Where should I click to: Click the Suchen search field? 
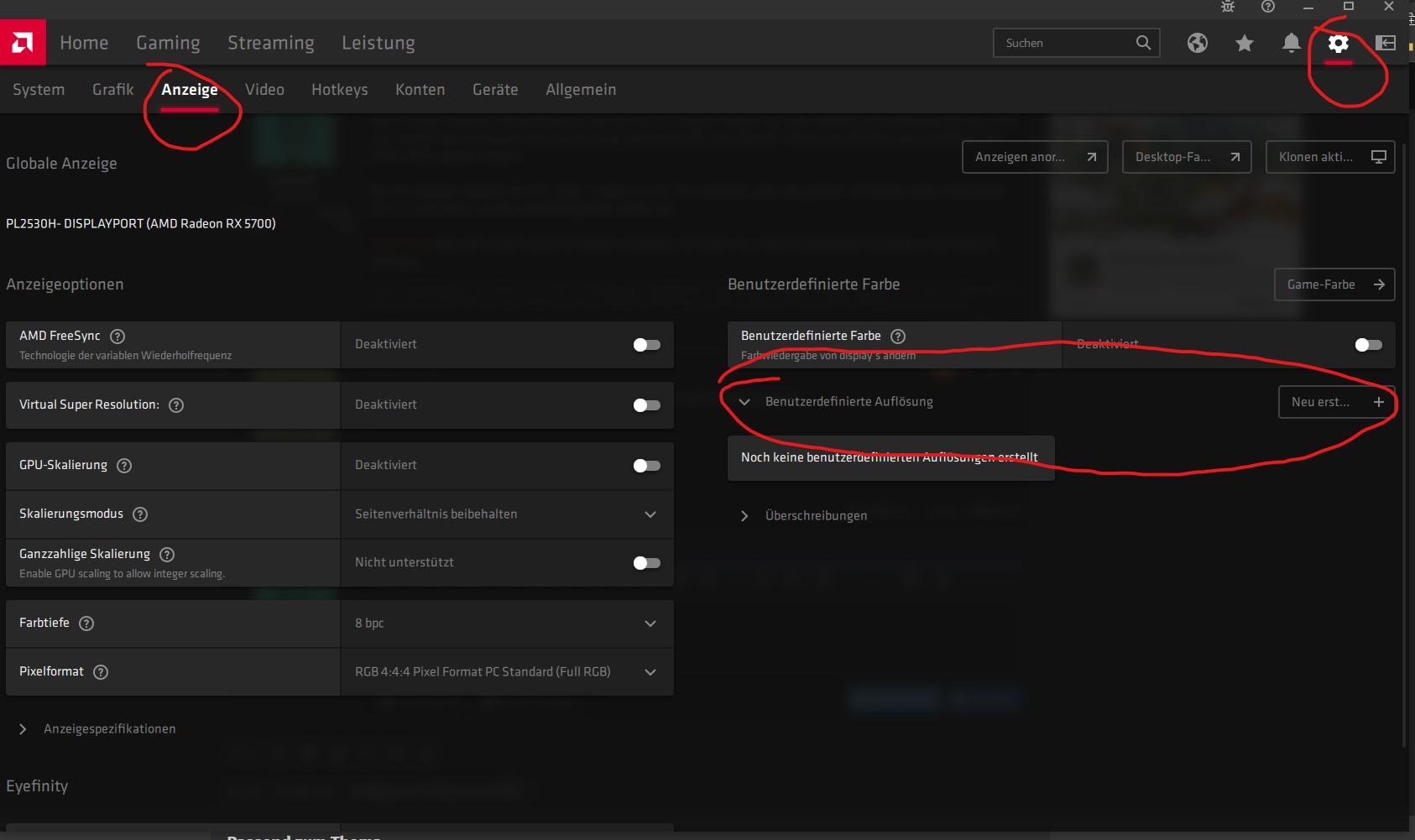1077,43
